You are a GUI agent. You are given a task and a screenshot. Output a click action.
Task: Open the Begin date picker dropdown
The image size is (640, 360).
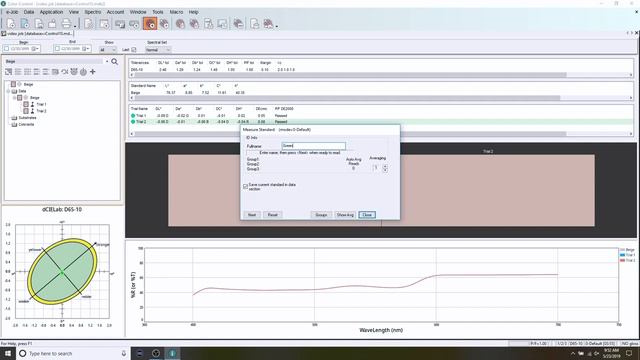(36, 49)
